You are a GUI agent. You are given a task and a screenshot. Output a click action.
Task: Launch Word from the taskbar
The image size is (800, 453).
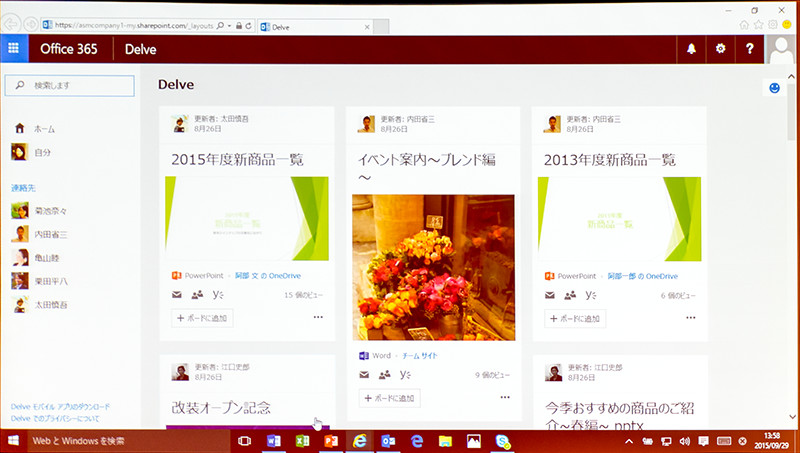coord(273,441)
